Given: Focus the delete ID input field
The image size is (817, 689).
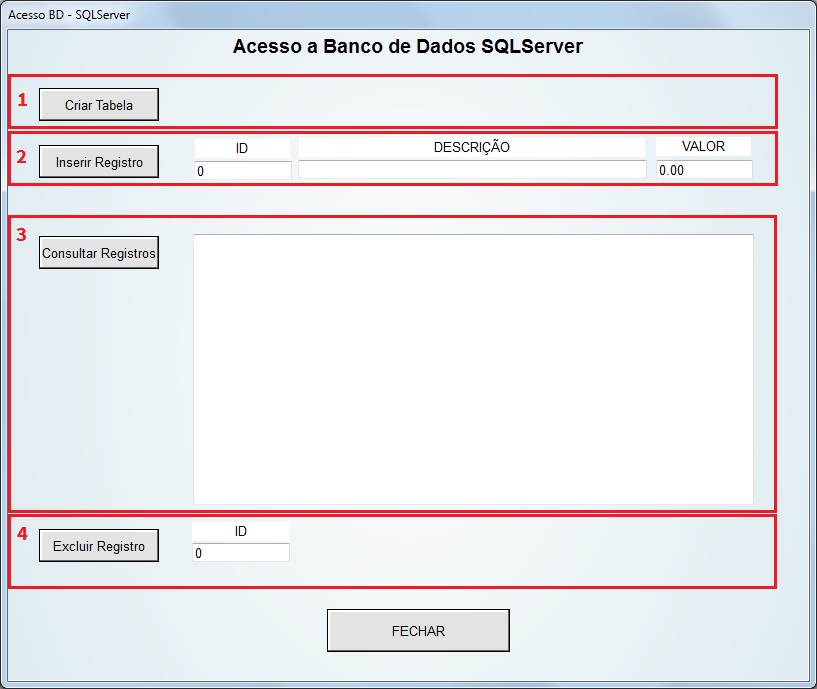Looking at the screenshot, I should 241,552.
